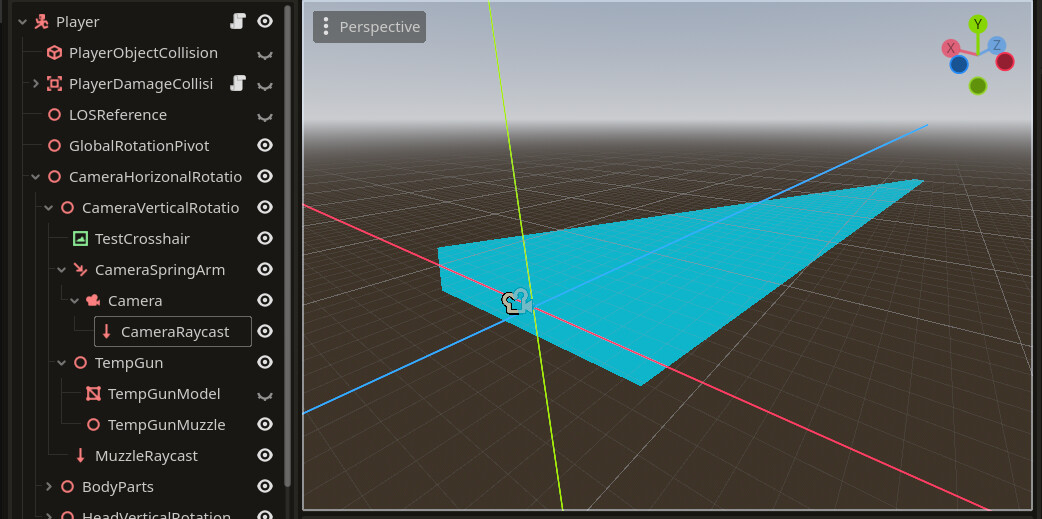The image size is (1042, 519).
Task: Select the MuzzleRaycast label in tree
Action: click(146, 456)
